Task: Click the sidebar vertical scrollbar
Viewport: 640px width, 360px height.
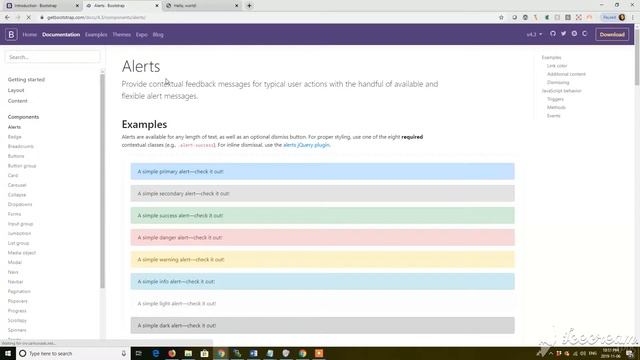Action: [x=102, y=180]
